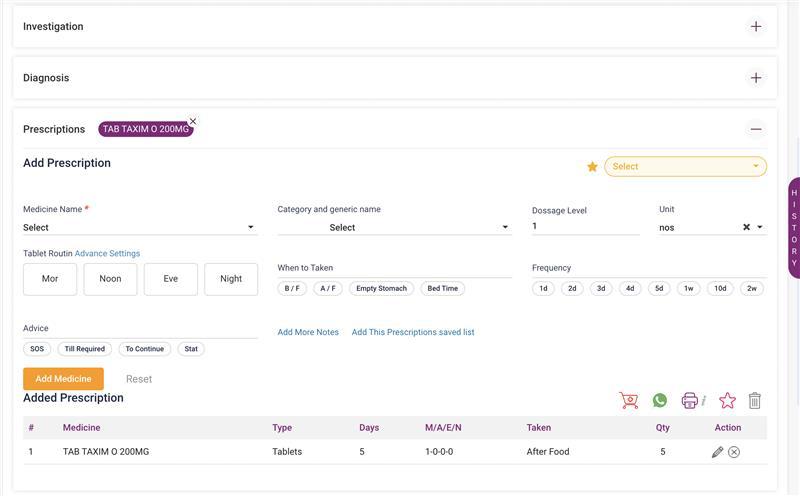Remove the TAB TAXIM O 200MG tag
Screen dimensions: 800x496
193,121
